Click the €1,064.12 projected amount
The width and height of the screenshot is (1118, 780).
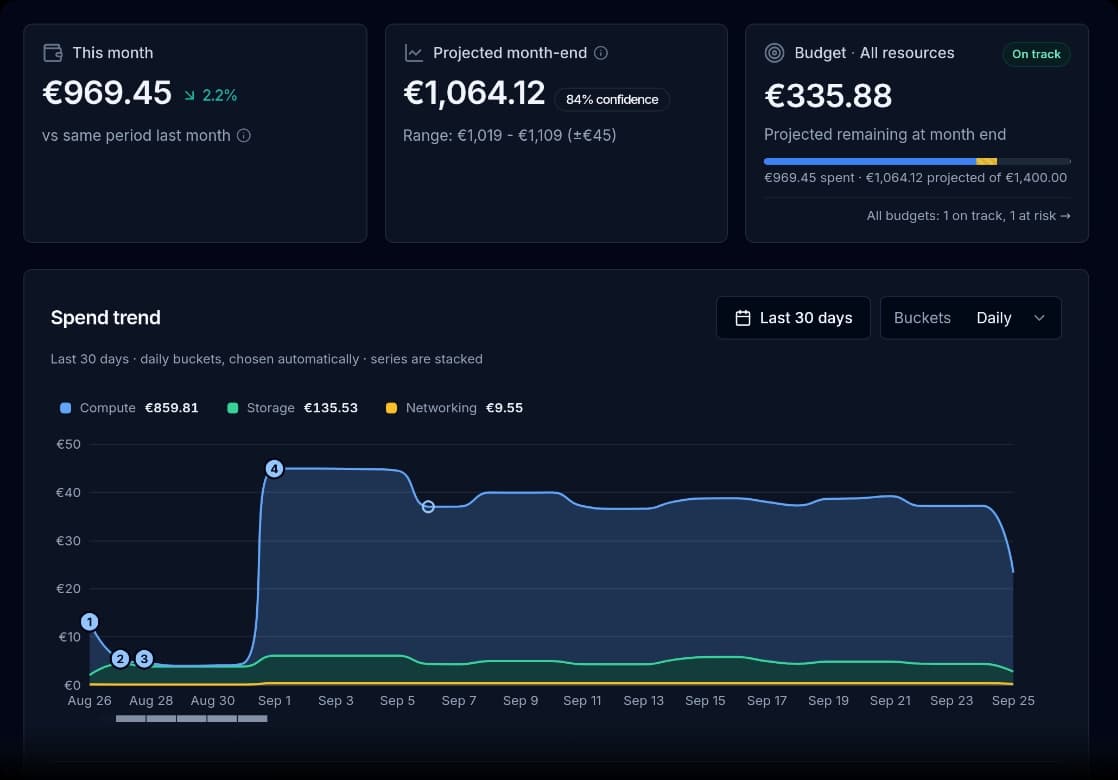pos(474,93)
